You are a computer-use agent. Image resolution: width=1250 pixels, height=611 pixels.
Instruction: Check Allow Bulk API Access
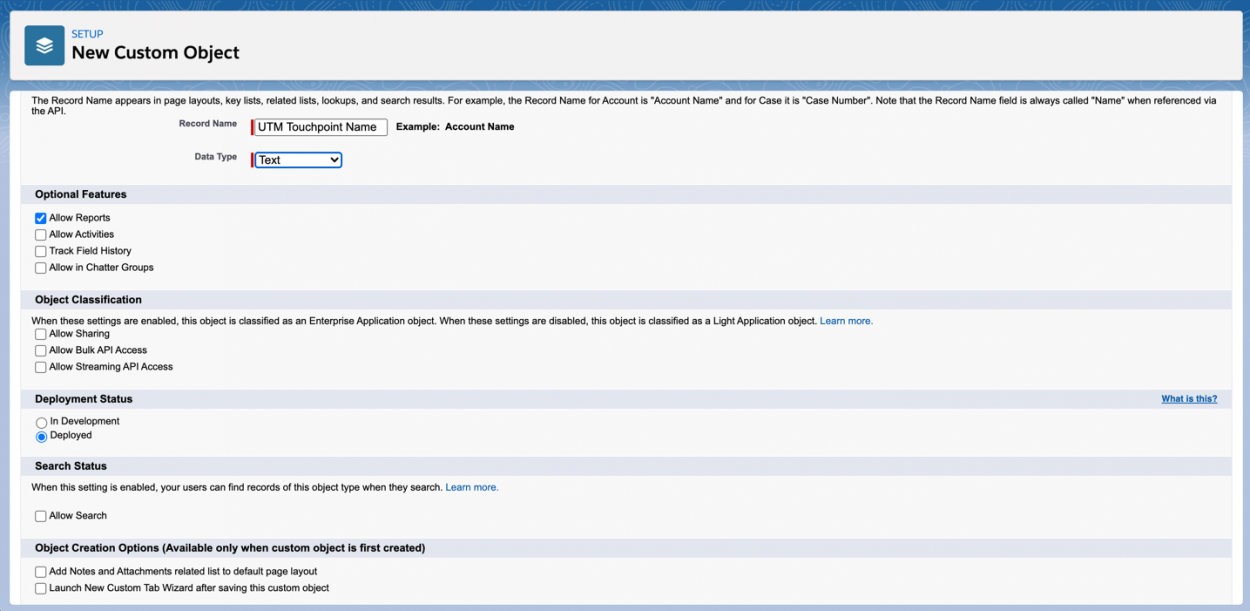(x=41, y=351)
